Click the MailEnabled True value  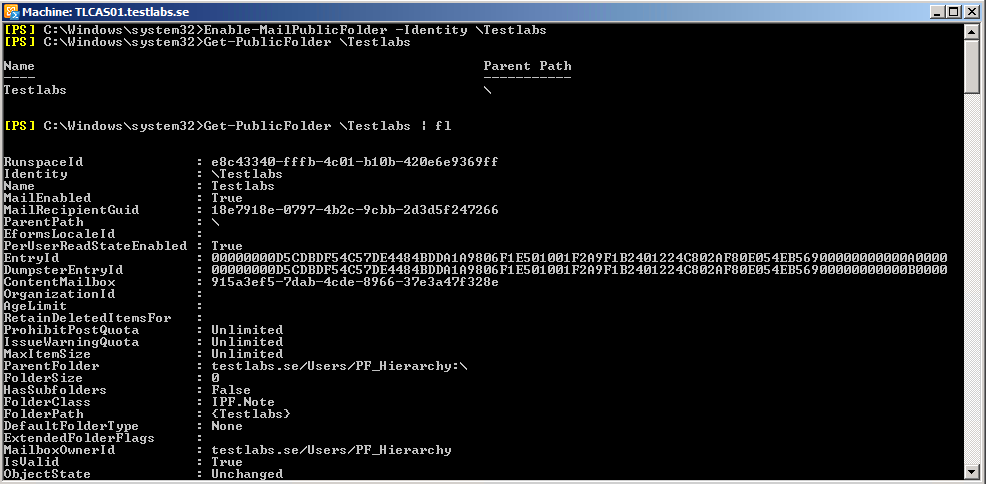click(227, 198)
